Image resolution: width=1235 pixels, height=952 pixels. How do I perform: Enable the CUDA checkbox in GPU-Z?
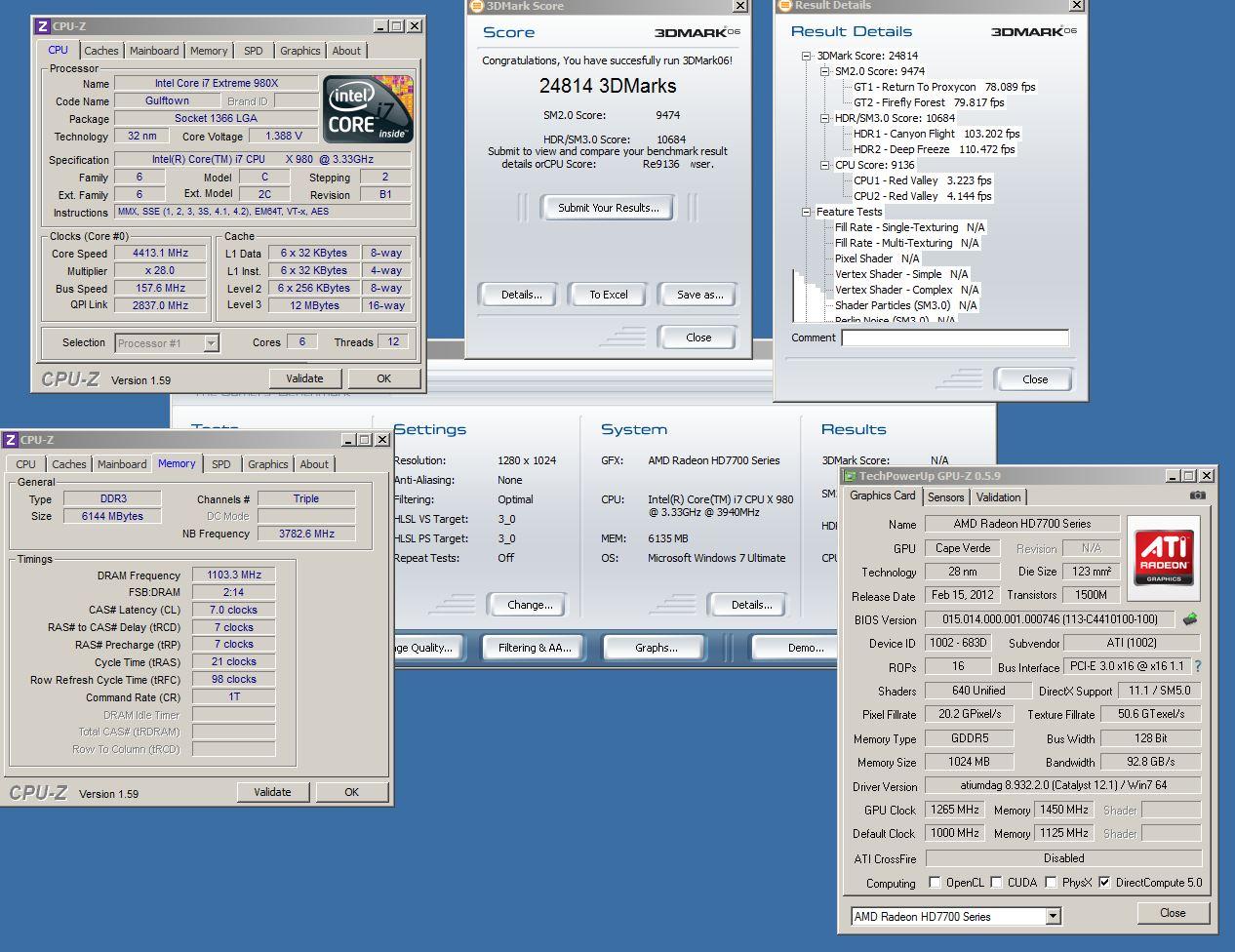[x=996, y=882]
